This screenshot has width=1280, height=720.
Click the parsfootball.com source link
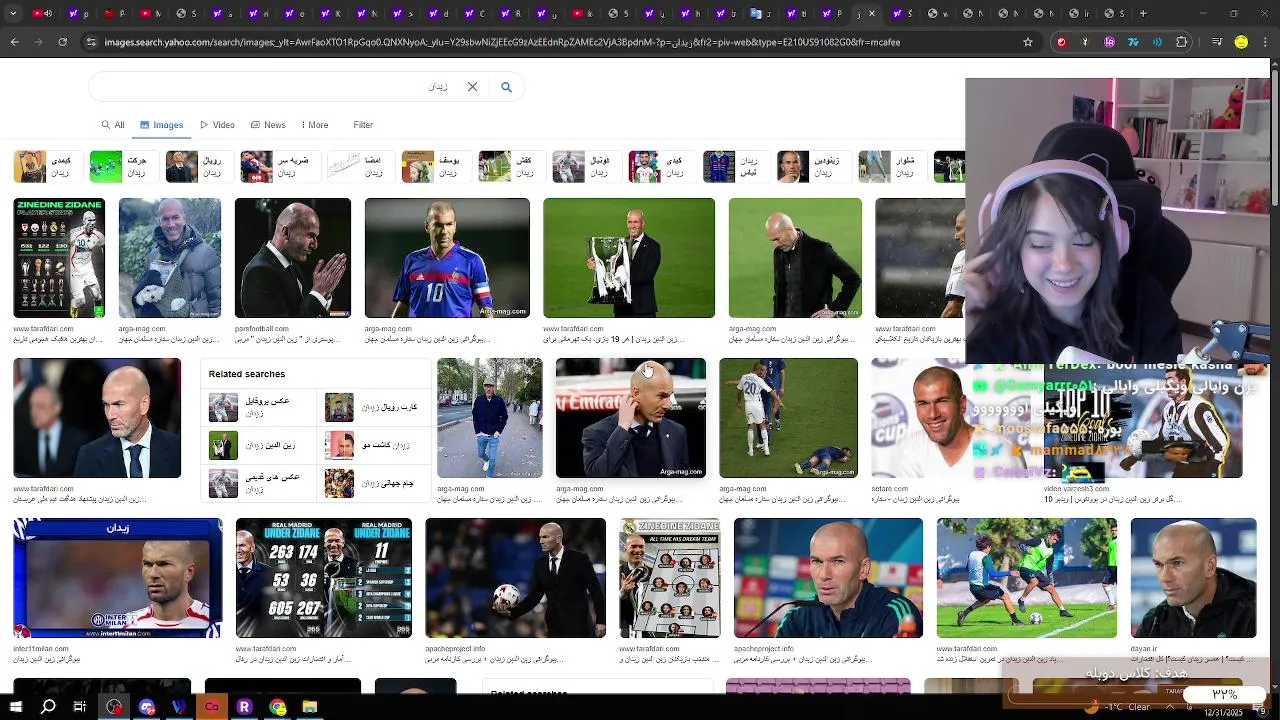(x=262, y=329)
